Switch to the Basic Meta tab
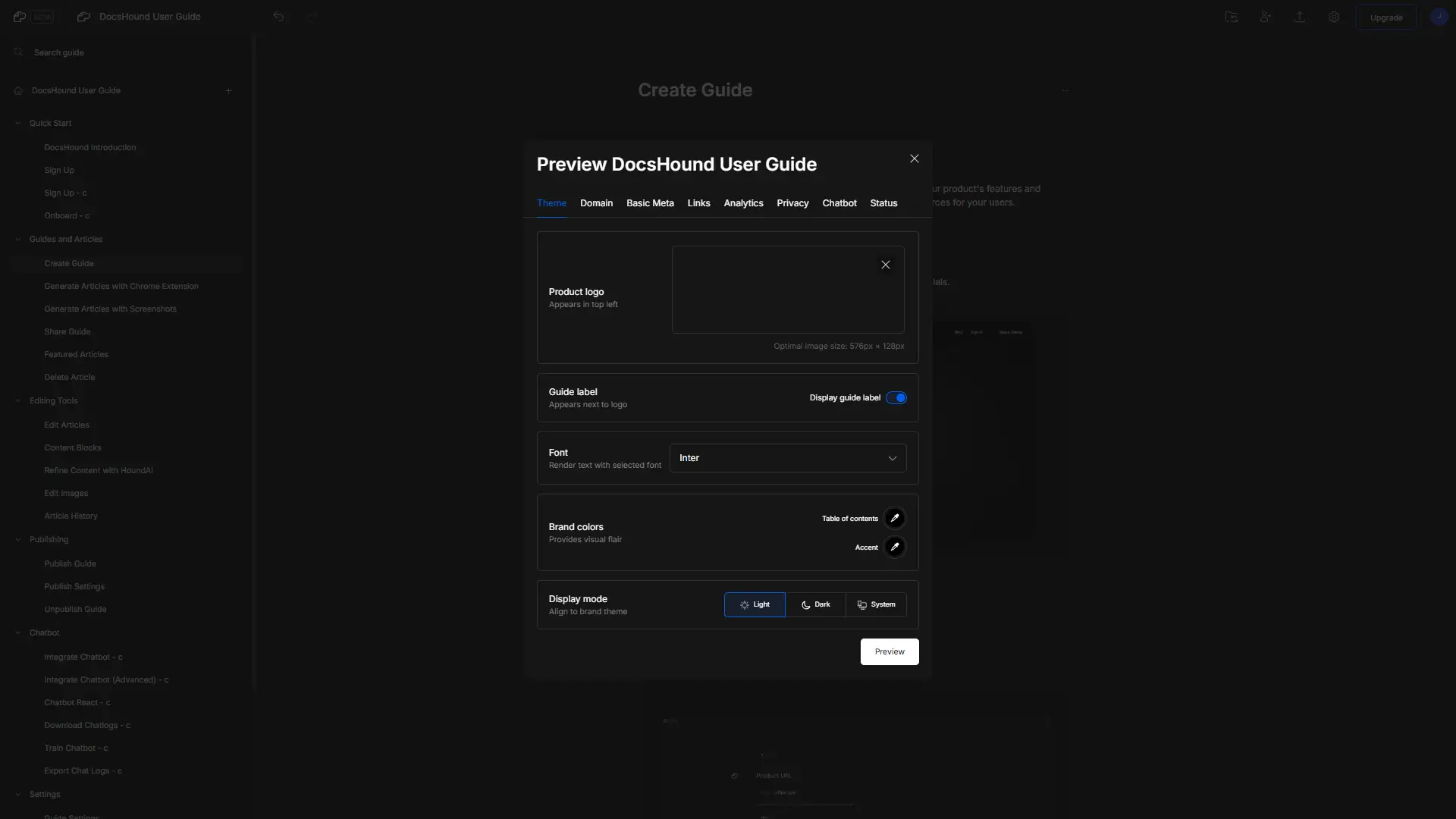 [650, 203]
